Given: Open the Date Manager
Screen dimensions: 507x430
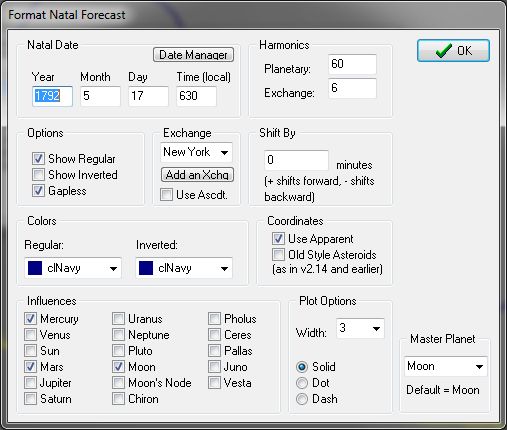Looking at the screenshot, I should coord(193,55).
